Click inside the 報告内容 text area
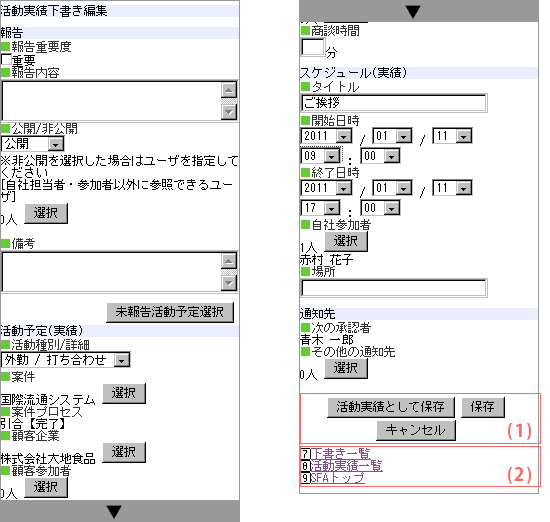Viewport: 550px width, 522px height. pyautogui.click(x=112, y=101)
